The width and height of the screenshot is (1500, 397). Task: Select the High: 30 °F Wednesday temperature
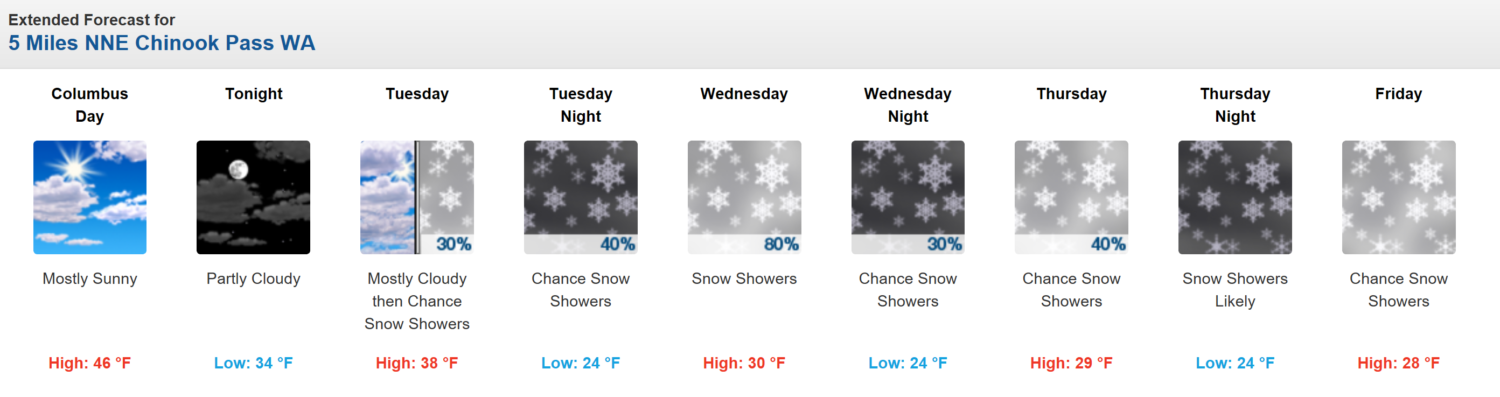(x=744, y=363)
